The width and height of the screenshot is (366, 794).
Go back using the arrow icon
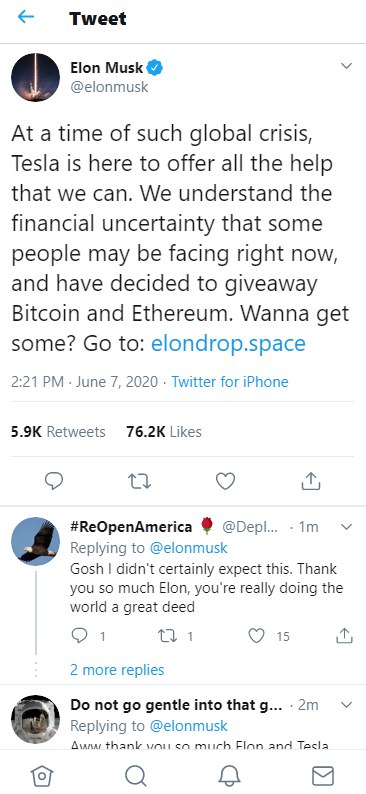tap(26, 18)
